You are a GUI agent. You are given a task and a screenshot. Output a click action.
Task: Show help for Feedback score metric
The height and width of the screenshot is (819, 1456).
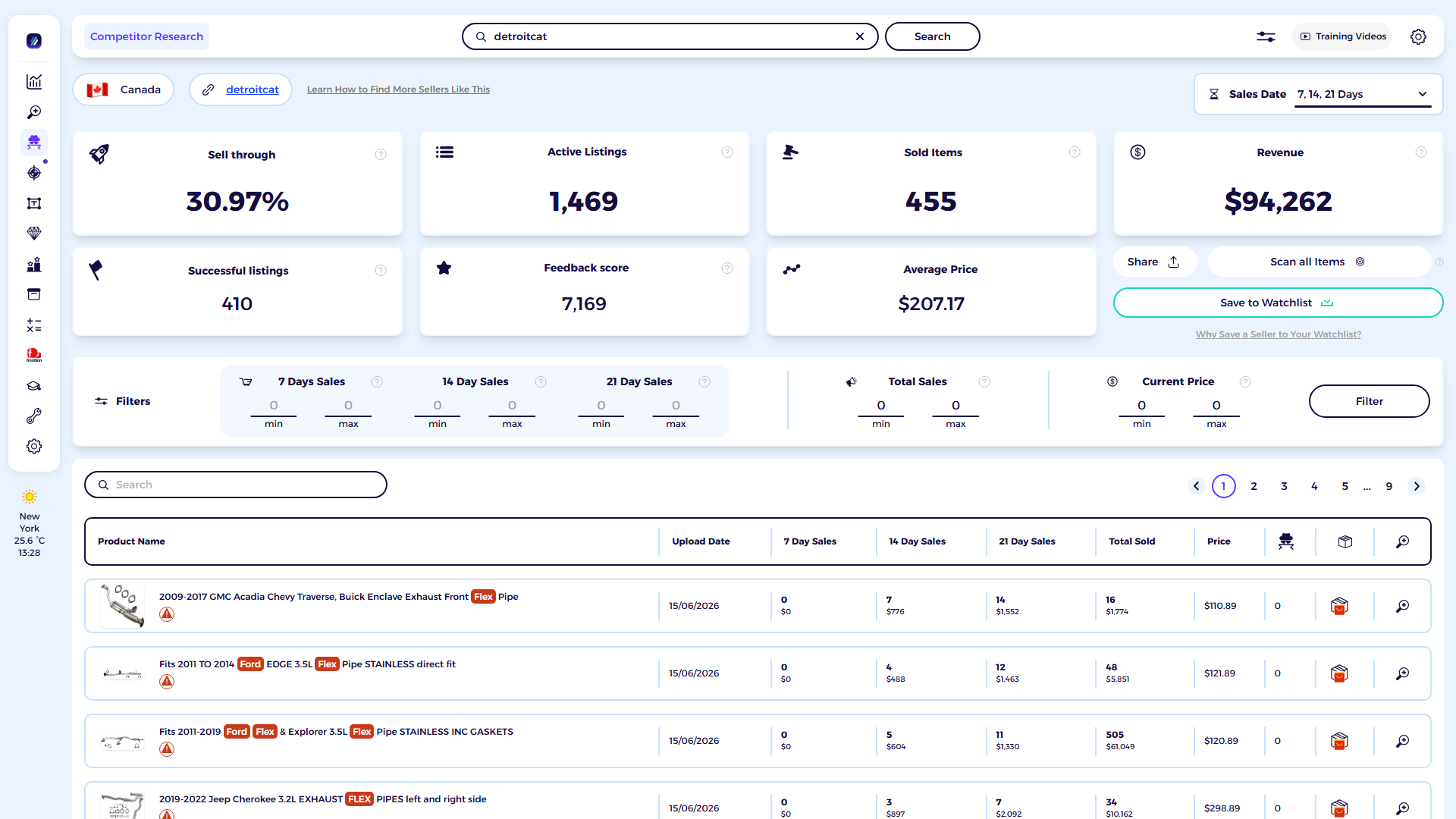tap(727, 268)
